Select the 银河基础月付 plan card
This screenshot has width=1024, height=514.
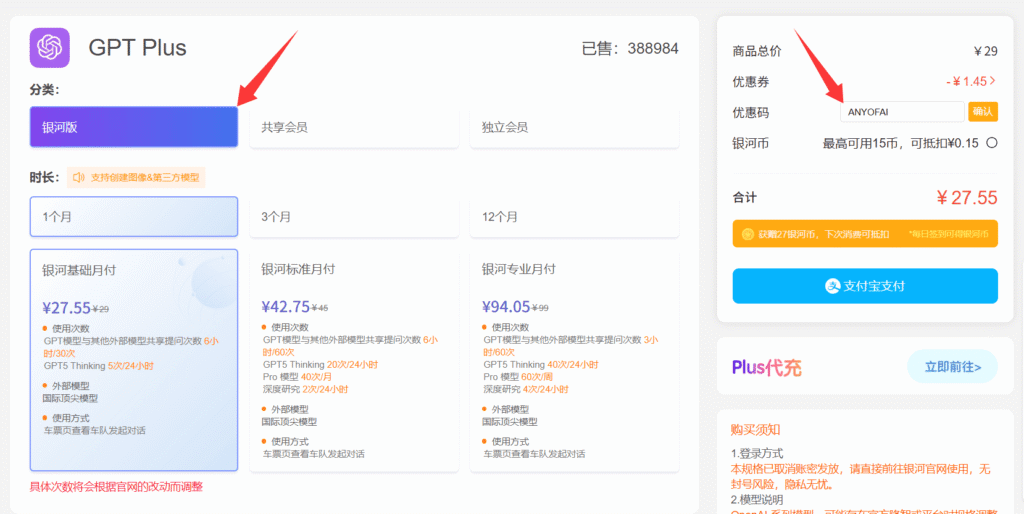pyautogui.click(x=134, y=360)
